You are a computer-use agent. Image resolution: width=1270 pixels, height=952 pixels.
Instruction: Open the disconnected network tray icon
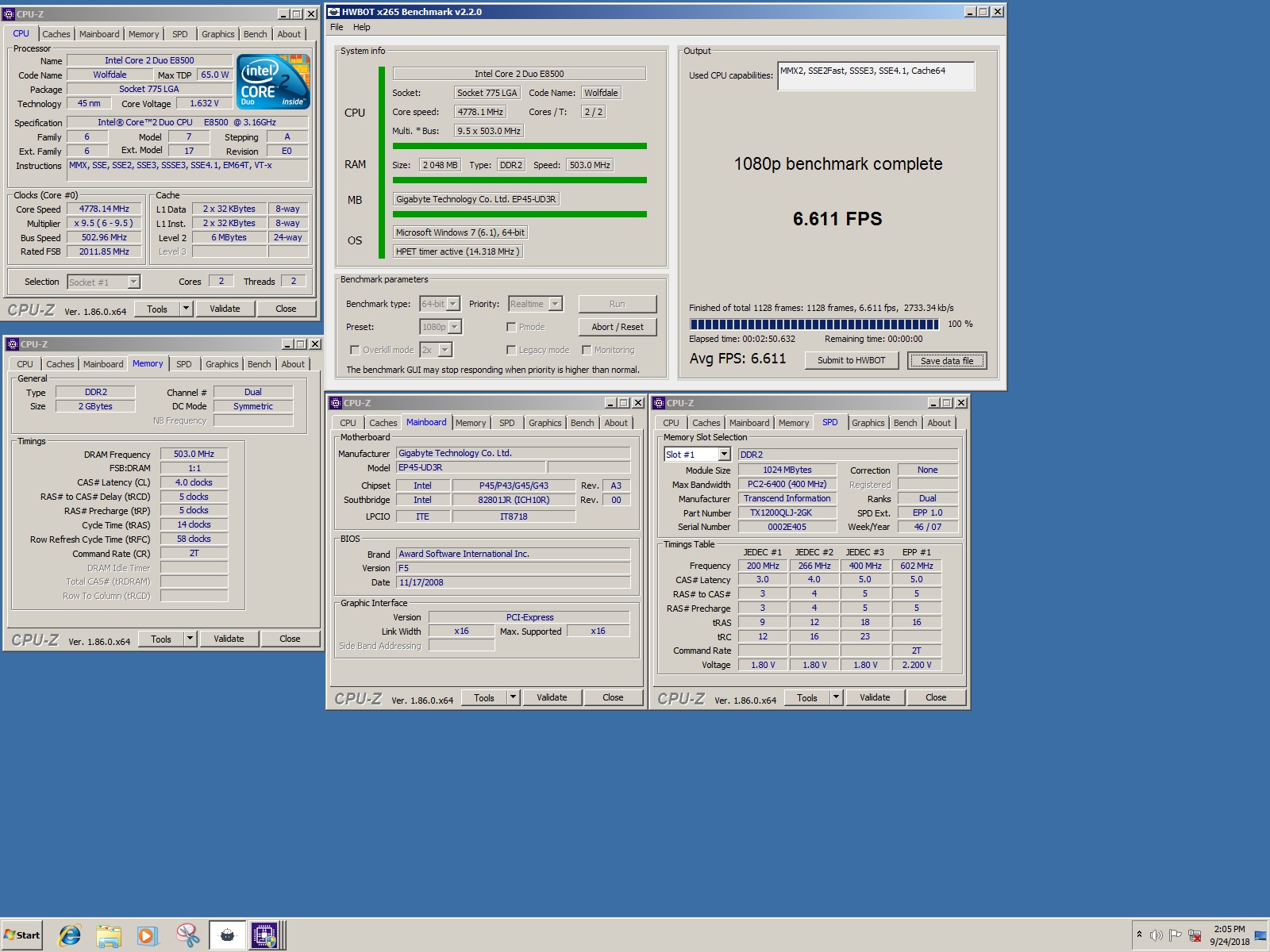(x=1195, y=935)
